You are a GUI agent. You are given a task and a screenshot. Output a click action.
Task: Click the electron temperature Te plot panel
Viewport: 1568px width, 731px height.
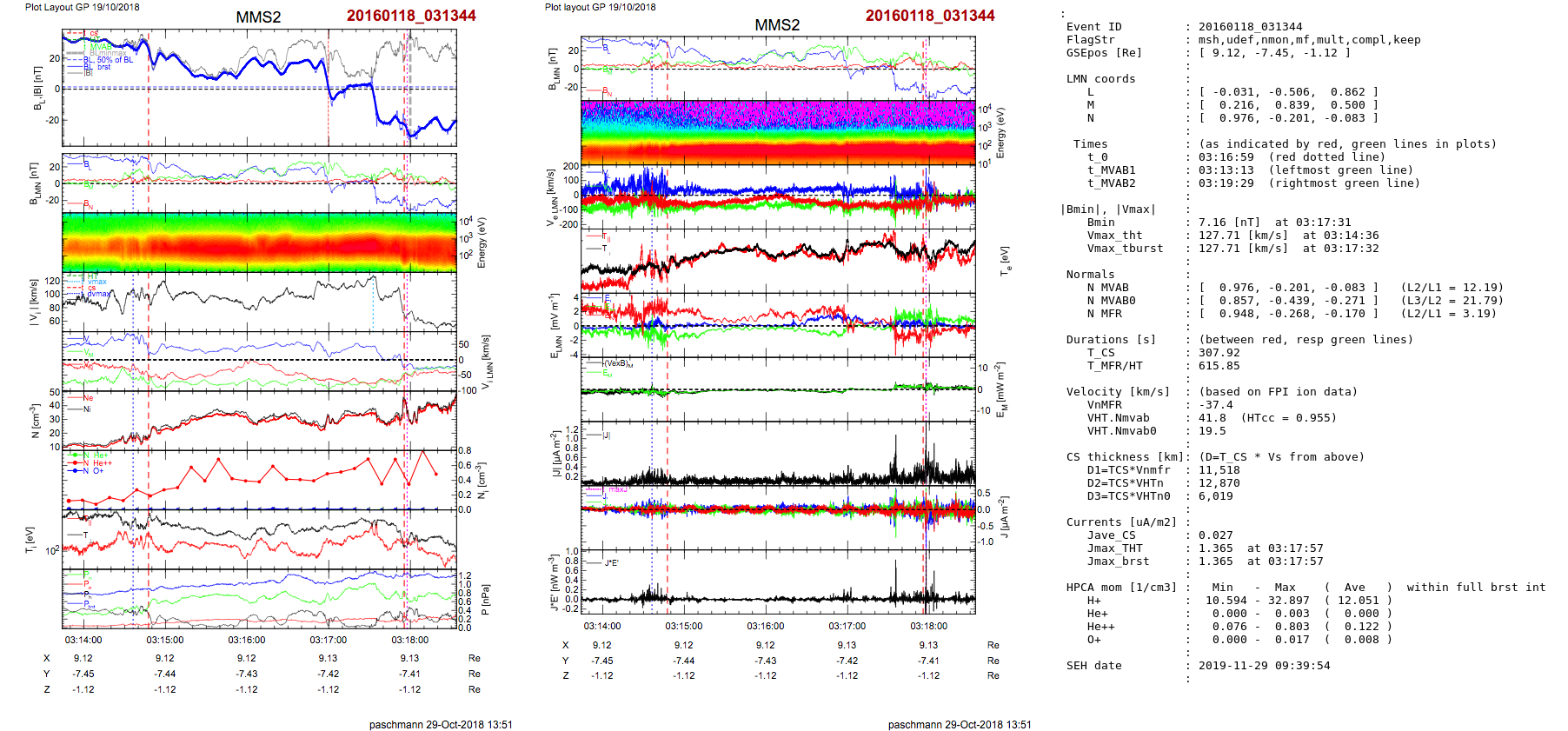pos(778,261)
